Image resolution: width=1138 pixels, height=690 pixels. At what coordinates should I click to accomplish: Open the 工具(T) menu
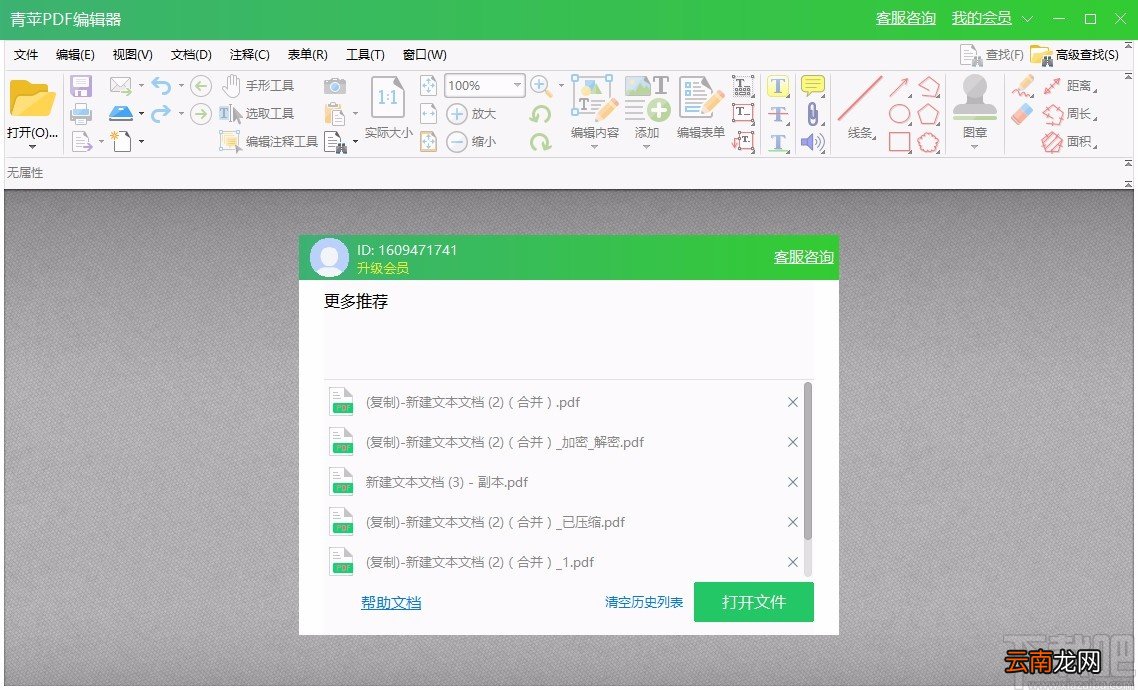[x=365, y=54]
